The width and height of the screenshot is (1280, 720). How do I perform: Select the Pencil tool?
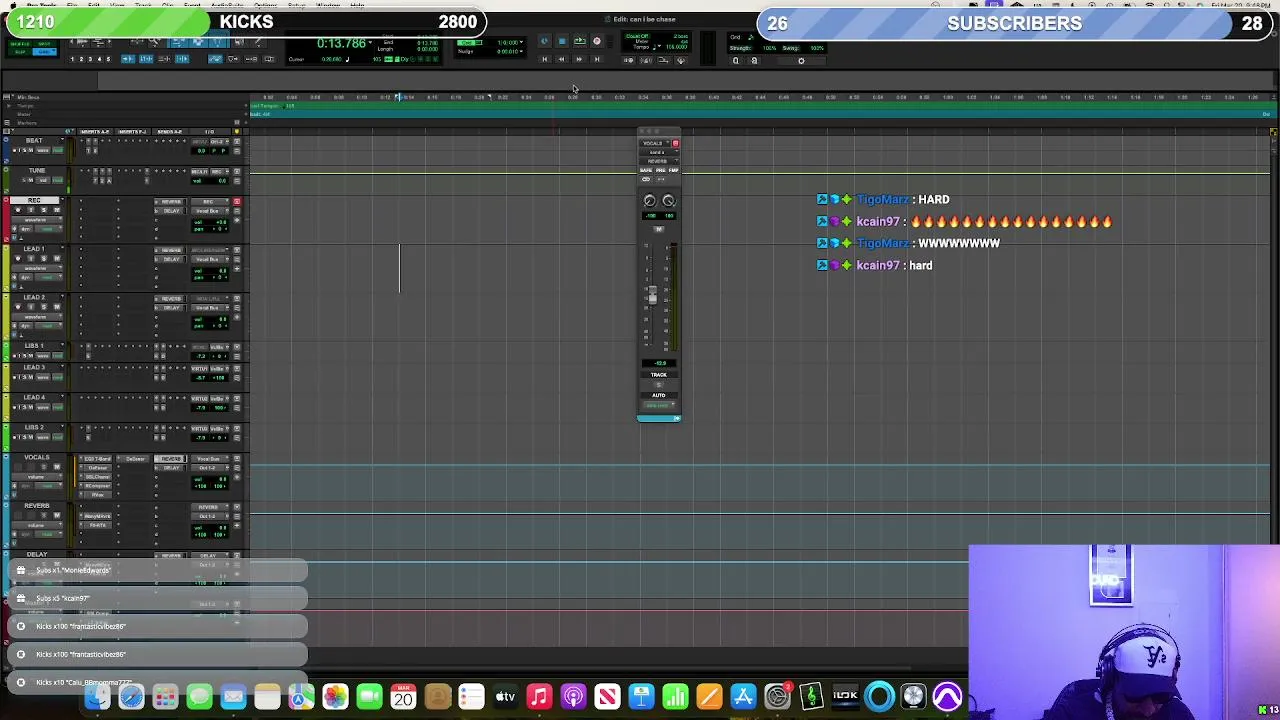coord(259,41)
